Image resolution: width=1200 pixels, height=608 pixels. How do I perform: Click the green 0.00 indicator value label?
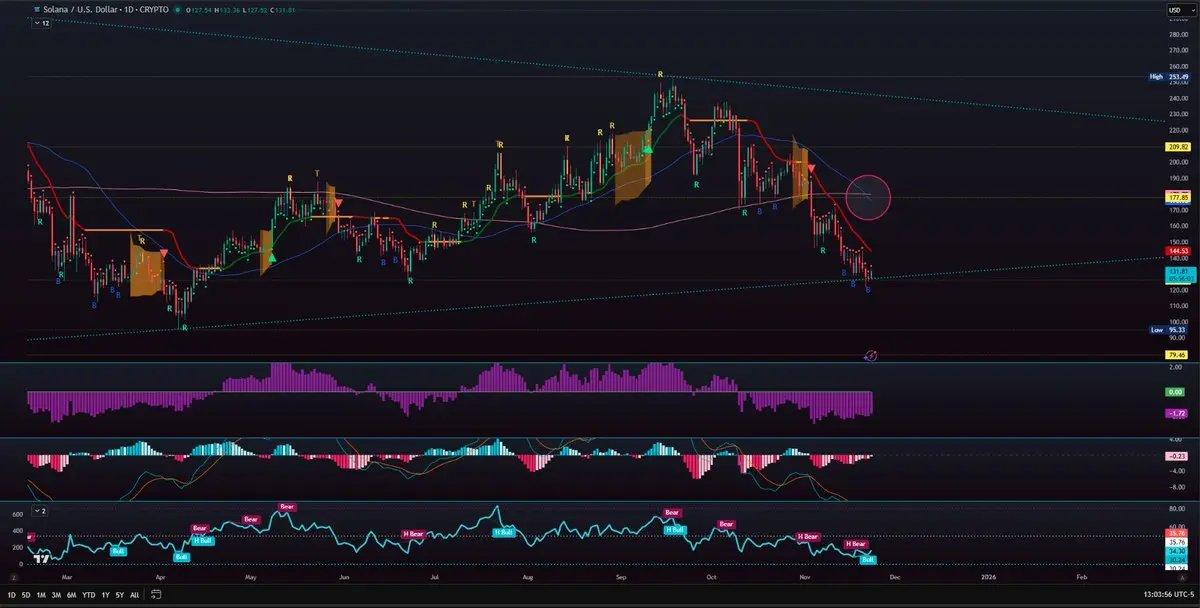[x=1177, y=391]
